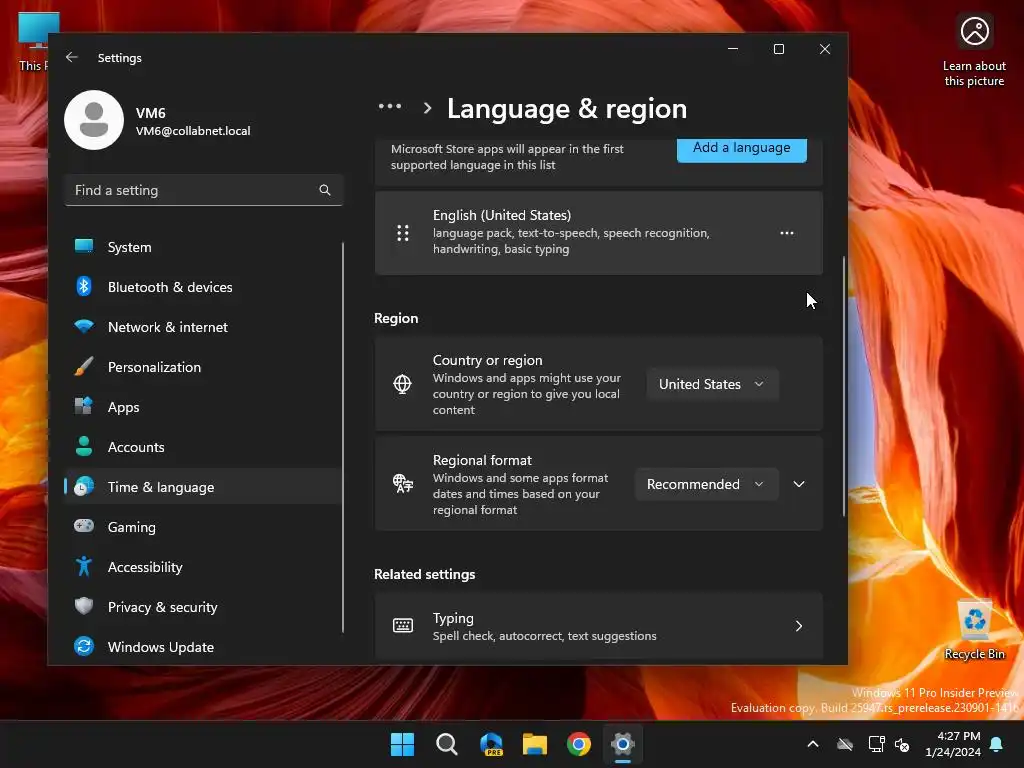Click the cloud sync tray icon
1024x768 pixels.
845,744
